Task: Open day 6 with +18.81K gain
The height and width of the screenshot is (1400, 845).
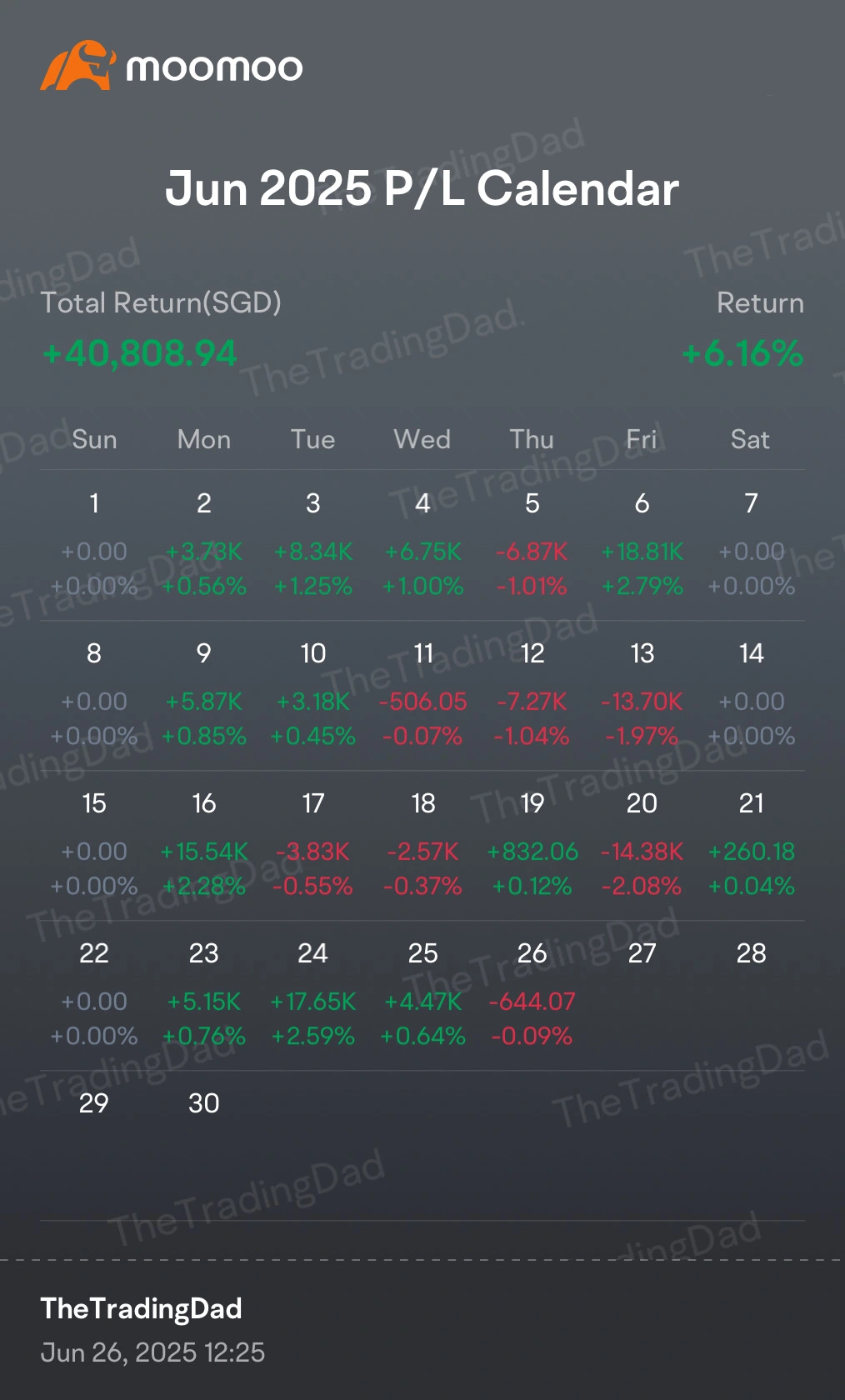Action: pos(642,545)
